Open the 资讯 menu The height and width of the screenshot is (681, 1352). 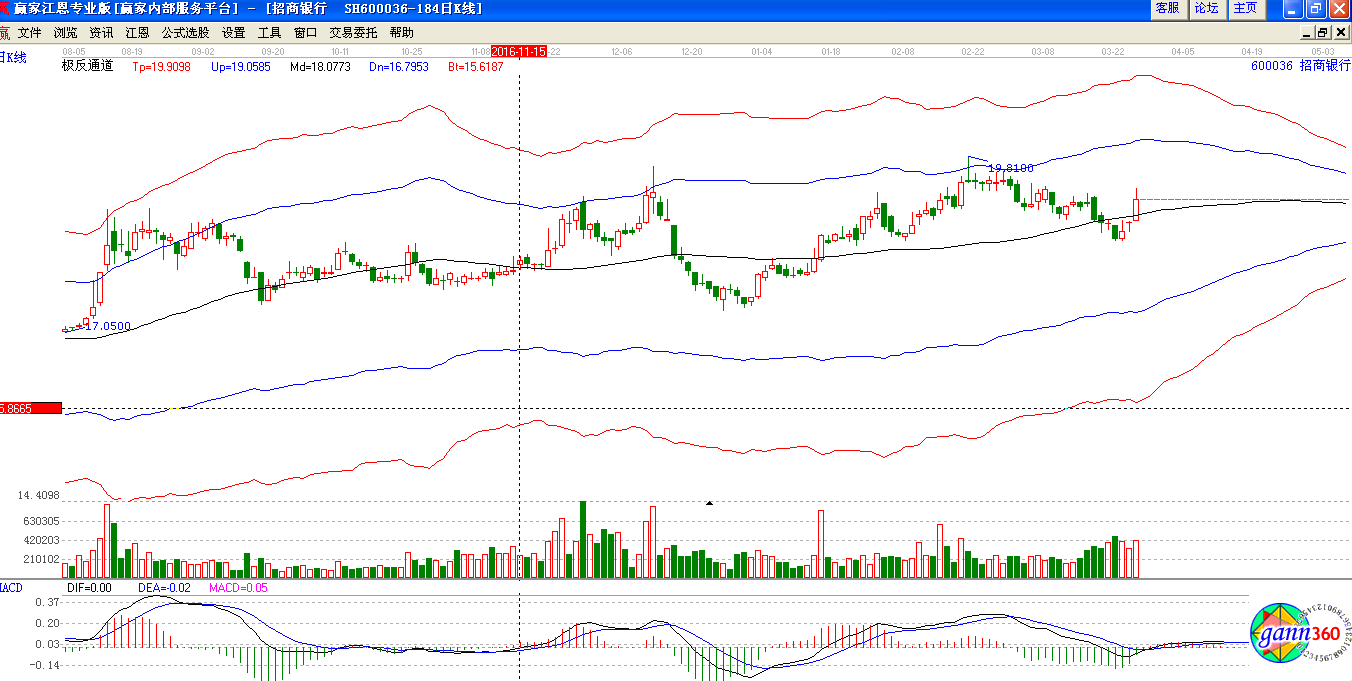coord(101,33)
